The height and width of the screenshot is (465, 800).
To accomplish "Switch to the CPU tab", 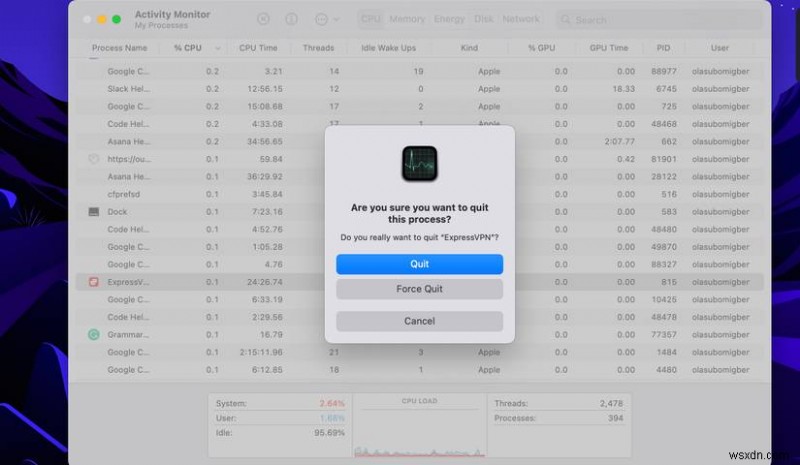I will coord(371,19).
